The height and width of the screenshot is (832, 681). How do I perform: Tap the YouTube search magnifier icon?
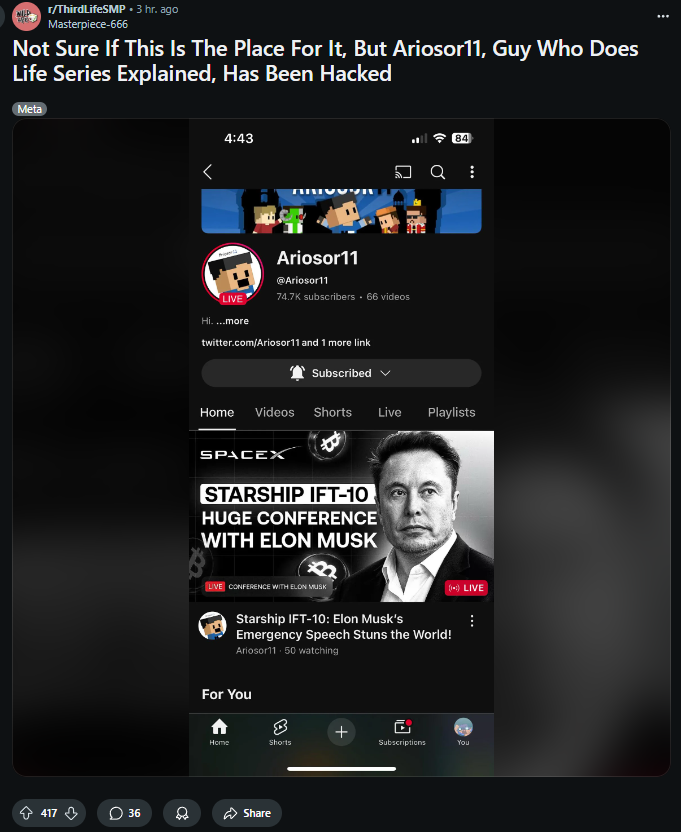click(437, 172)
